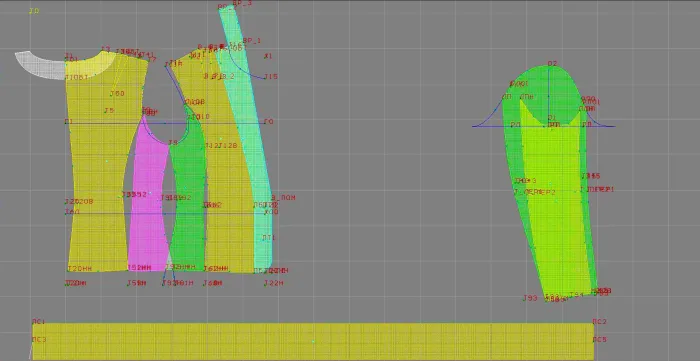Select point T15 at curve end
Image resolution: width=700 pixels, height=361 pixels.
[x=271, y=77]
